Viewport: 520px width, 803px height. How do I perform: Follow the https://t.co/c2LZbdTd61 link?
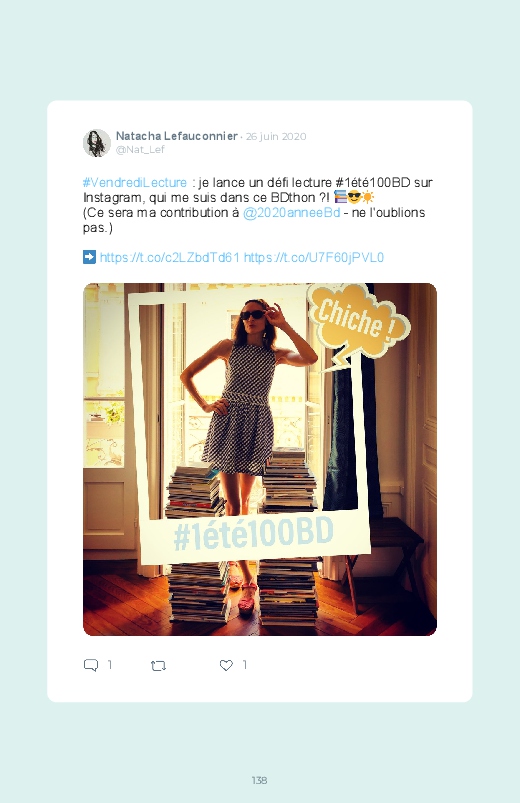click(170, 257)
